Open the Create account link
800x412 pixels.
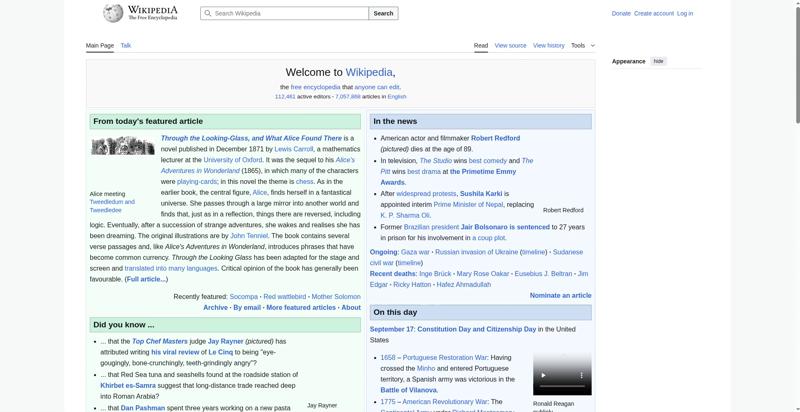click(x=654, y=14)
